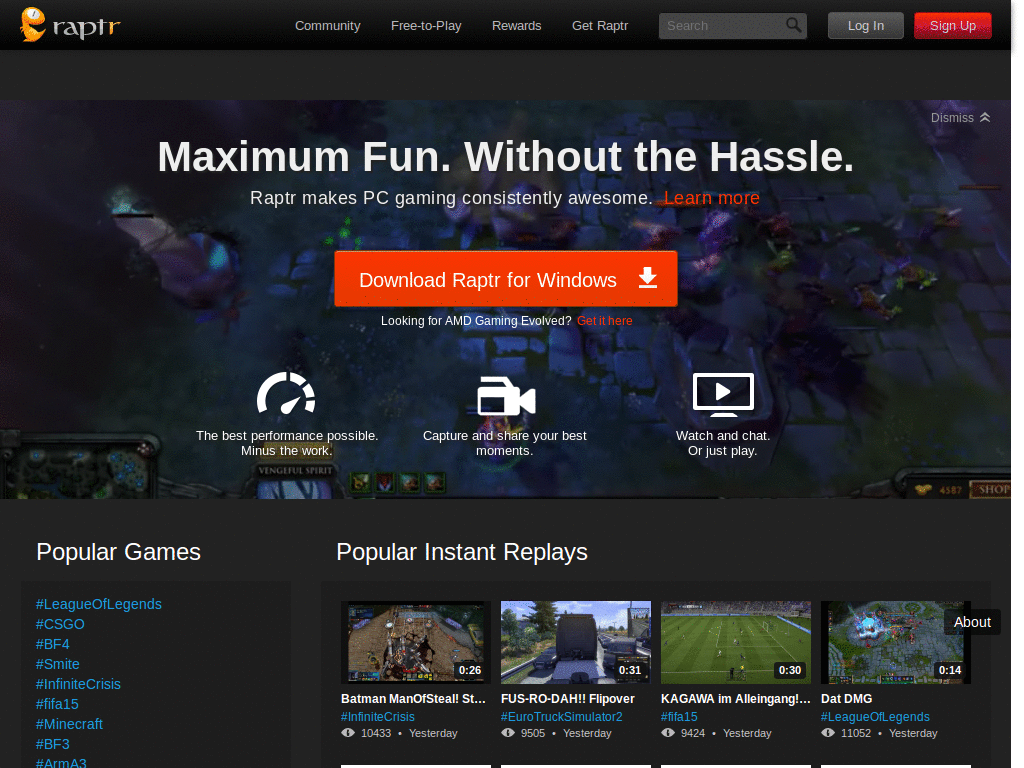Open the FUS-RO-DAH!! Flipover title

pyautogui.click(x=568, y=699)
